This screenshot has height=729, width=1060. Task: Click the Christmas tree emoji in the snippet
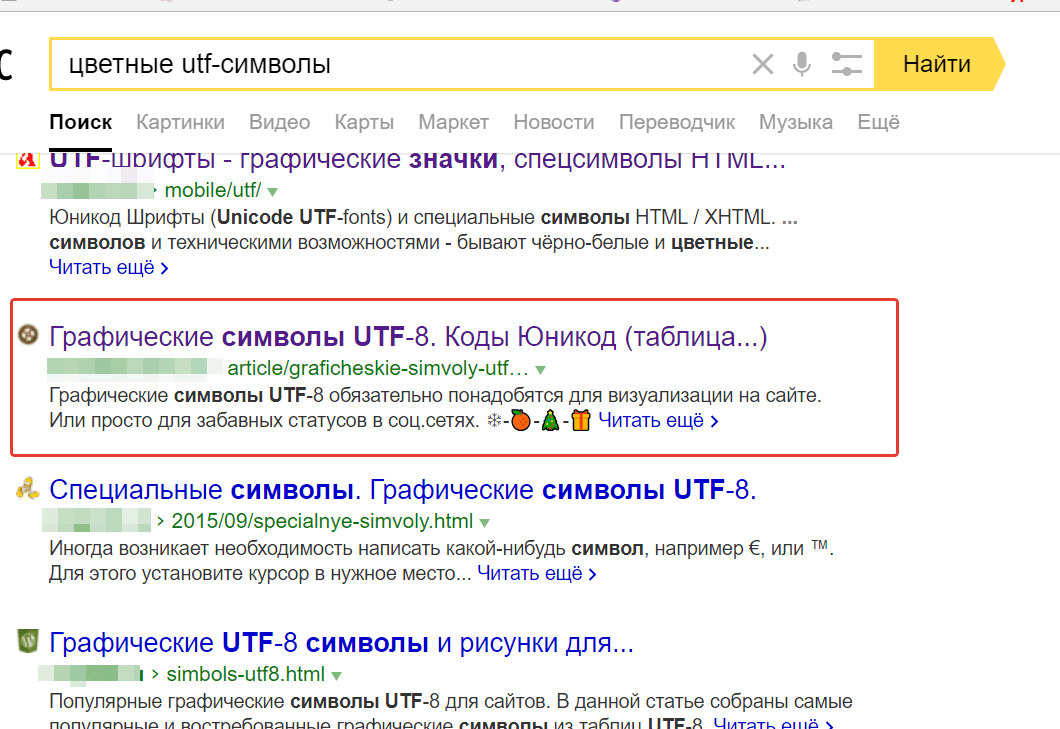click(x=550, y=421)
